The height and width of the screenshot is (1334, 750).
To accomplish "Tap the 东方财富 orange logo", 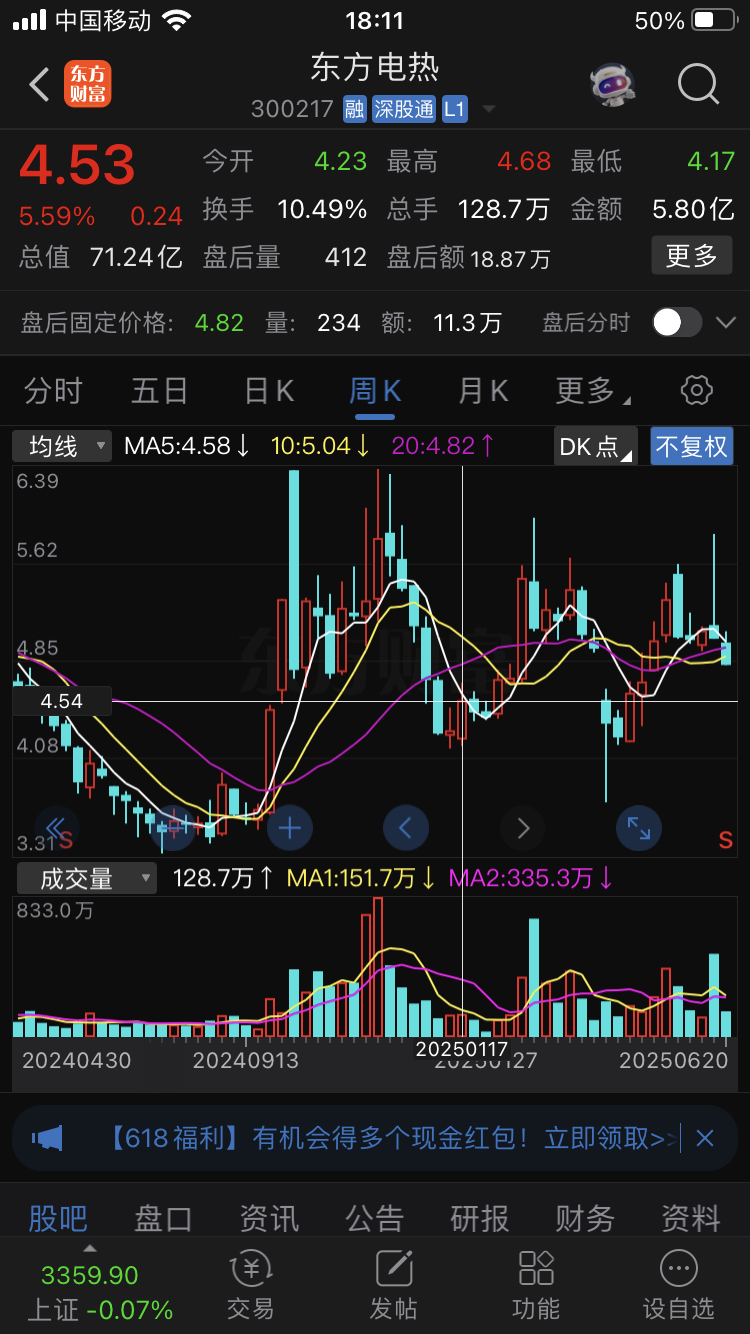I will [x=87, y=84].
